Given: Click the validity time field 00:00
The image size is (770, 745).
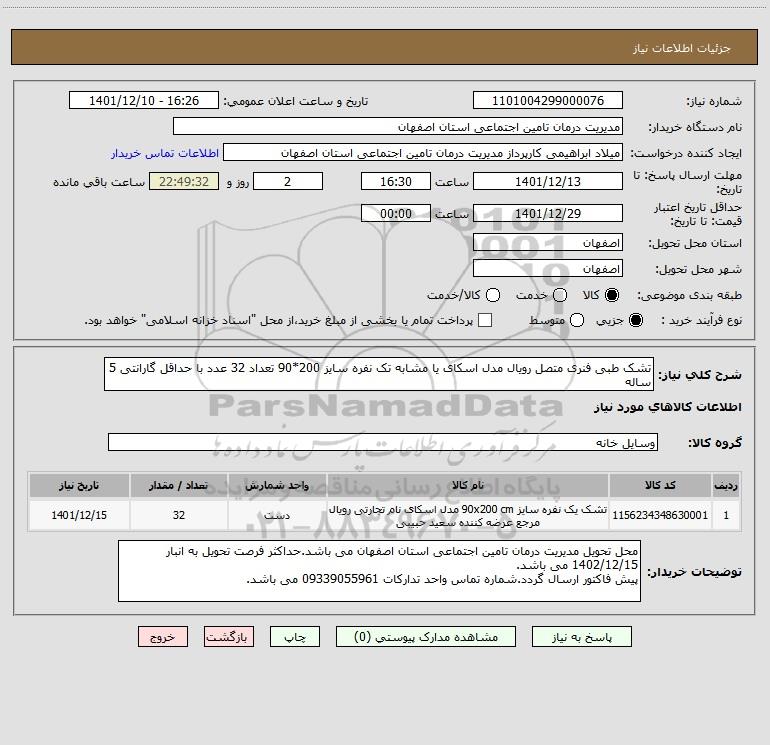Looking at the screenshot, I should [x=396, y=213].
